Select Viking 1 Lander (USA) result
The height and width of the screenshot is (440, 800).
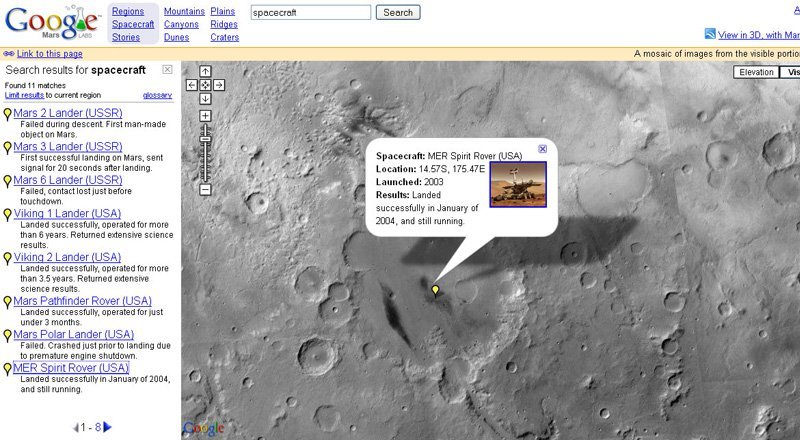67,214
